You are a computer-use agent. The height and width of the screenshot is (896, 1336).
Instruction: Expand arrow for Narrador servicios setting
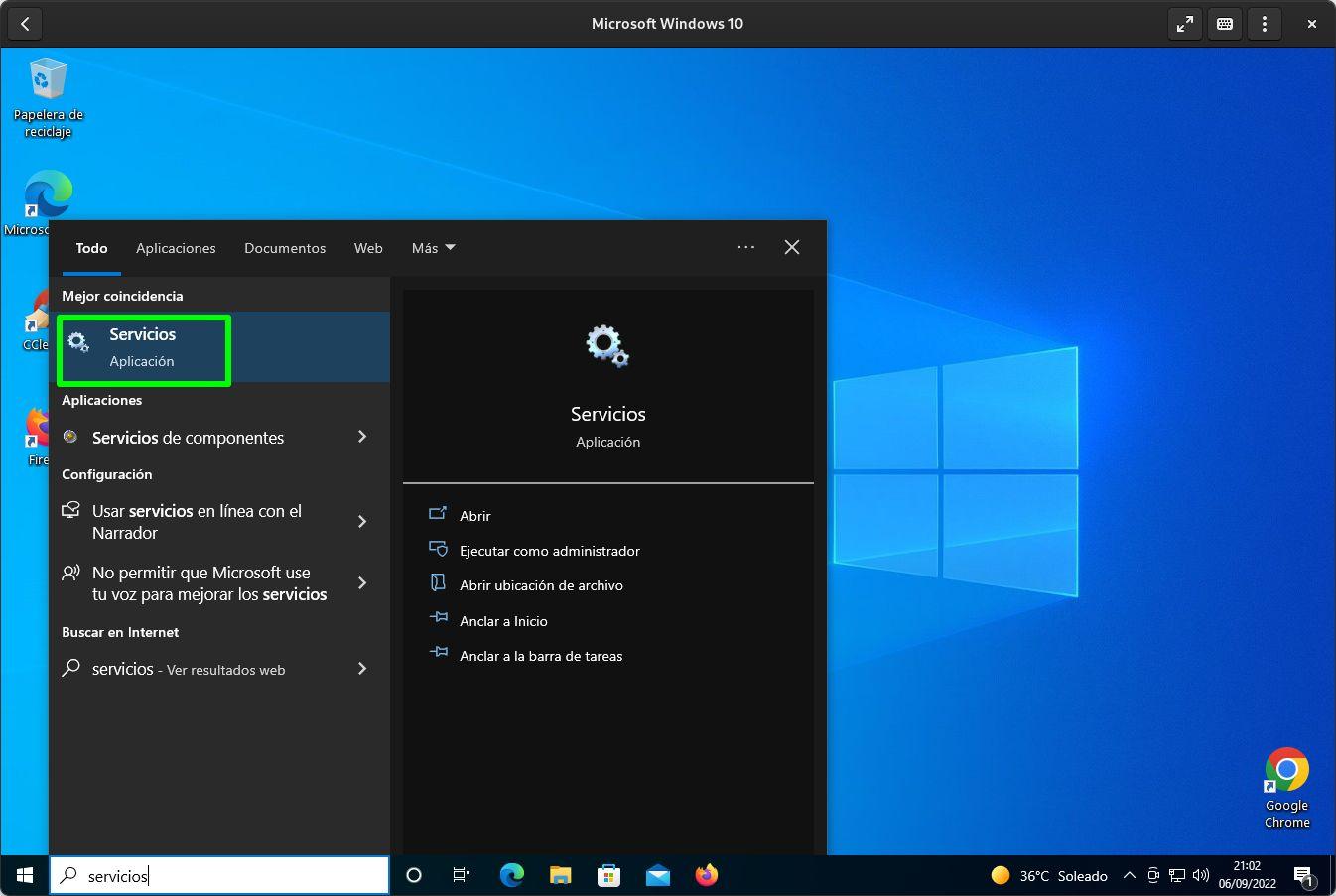click(x=362, y=522)
